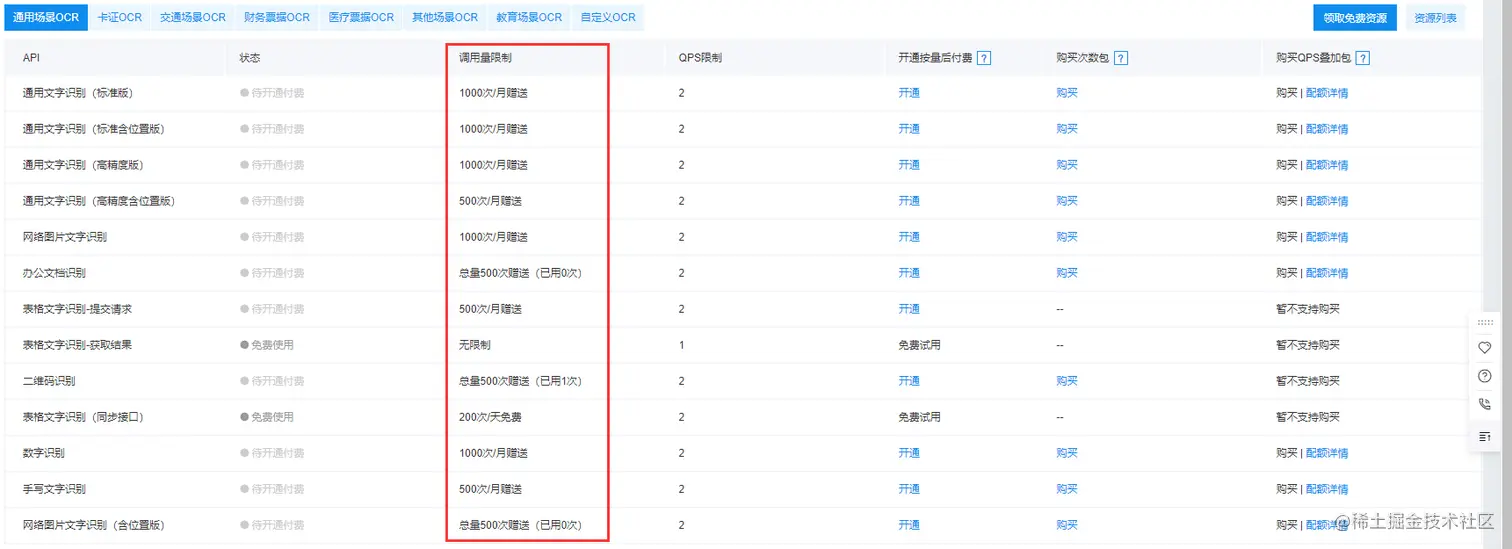Click 免费试用 in 表格文字识别（同步接口） row
This screenshot has width=1512, height=549.
pyautogui.click(x=919, y=417)
